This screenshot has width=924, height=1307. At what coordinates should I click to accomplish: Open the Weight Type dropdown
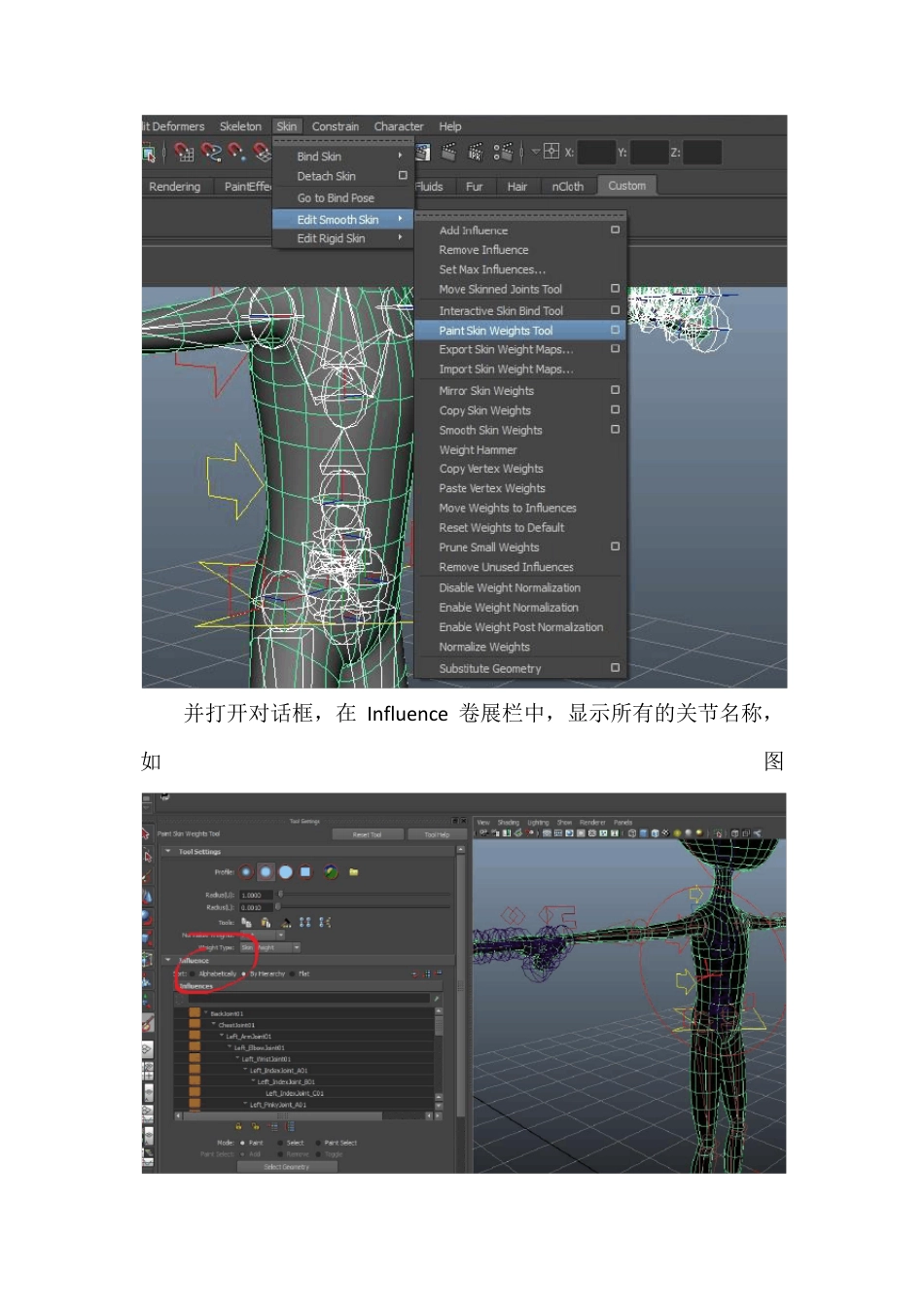[270, 947]
